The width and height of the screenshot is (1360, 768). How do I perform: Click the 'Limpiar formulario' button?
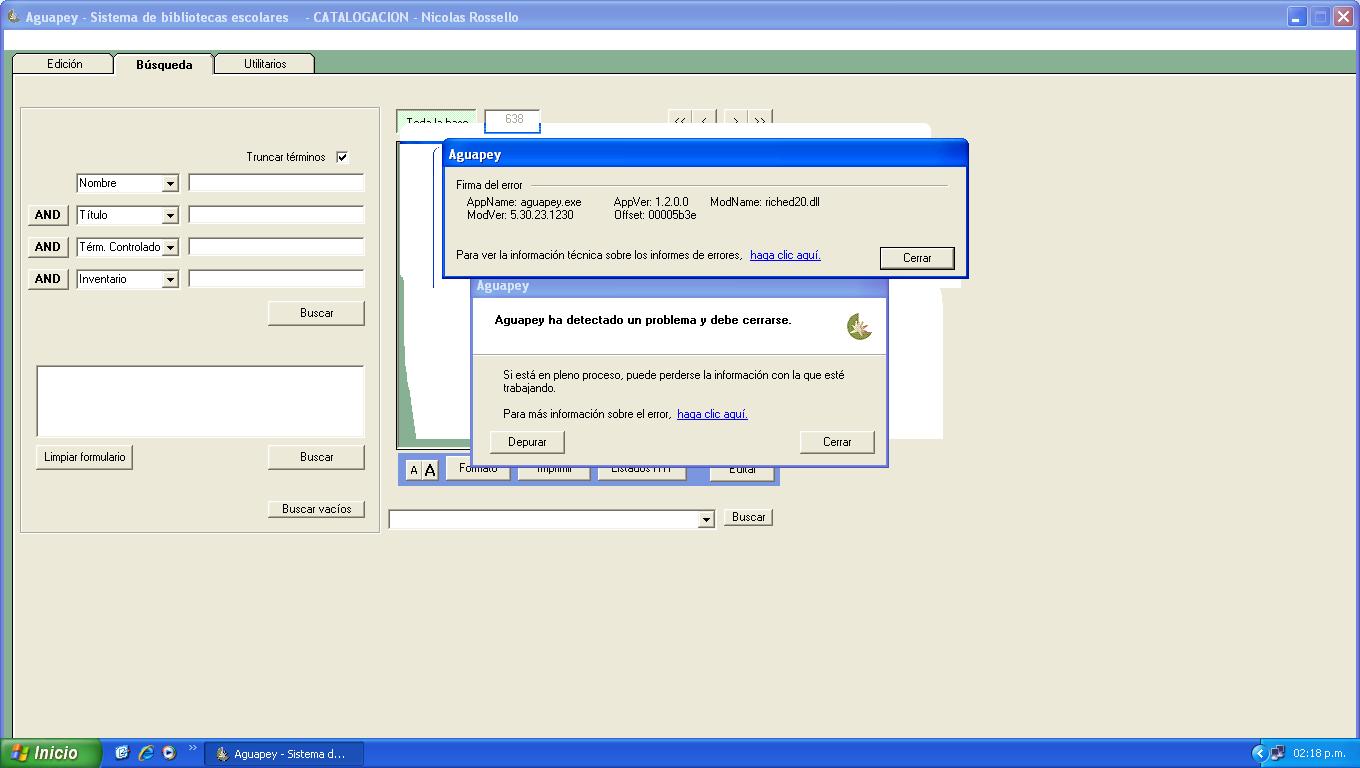(85, 457)
